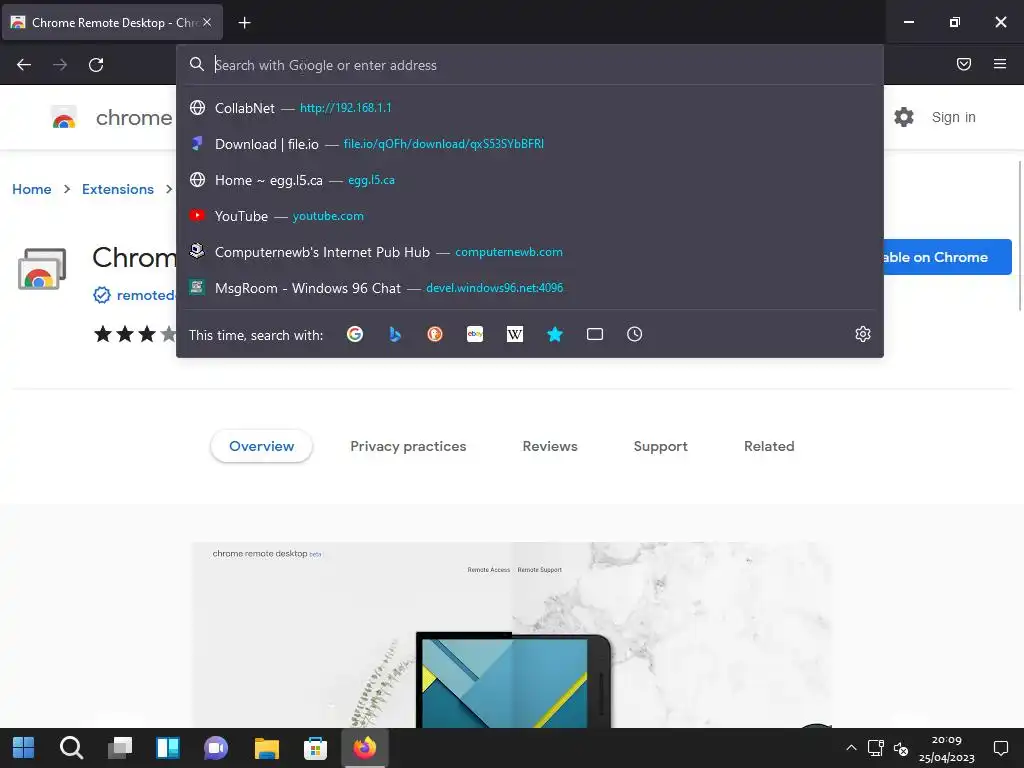Click the Firefox taskbar icon

click(x=365, y=748)
